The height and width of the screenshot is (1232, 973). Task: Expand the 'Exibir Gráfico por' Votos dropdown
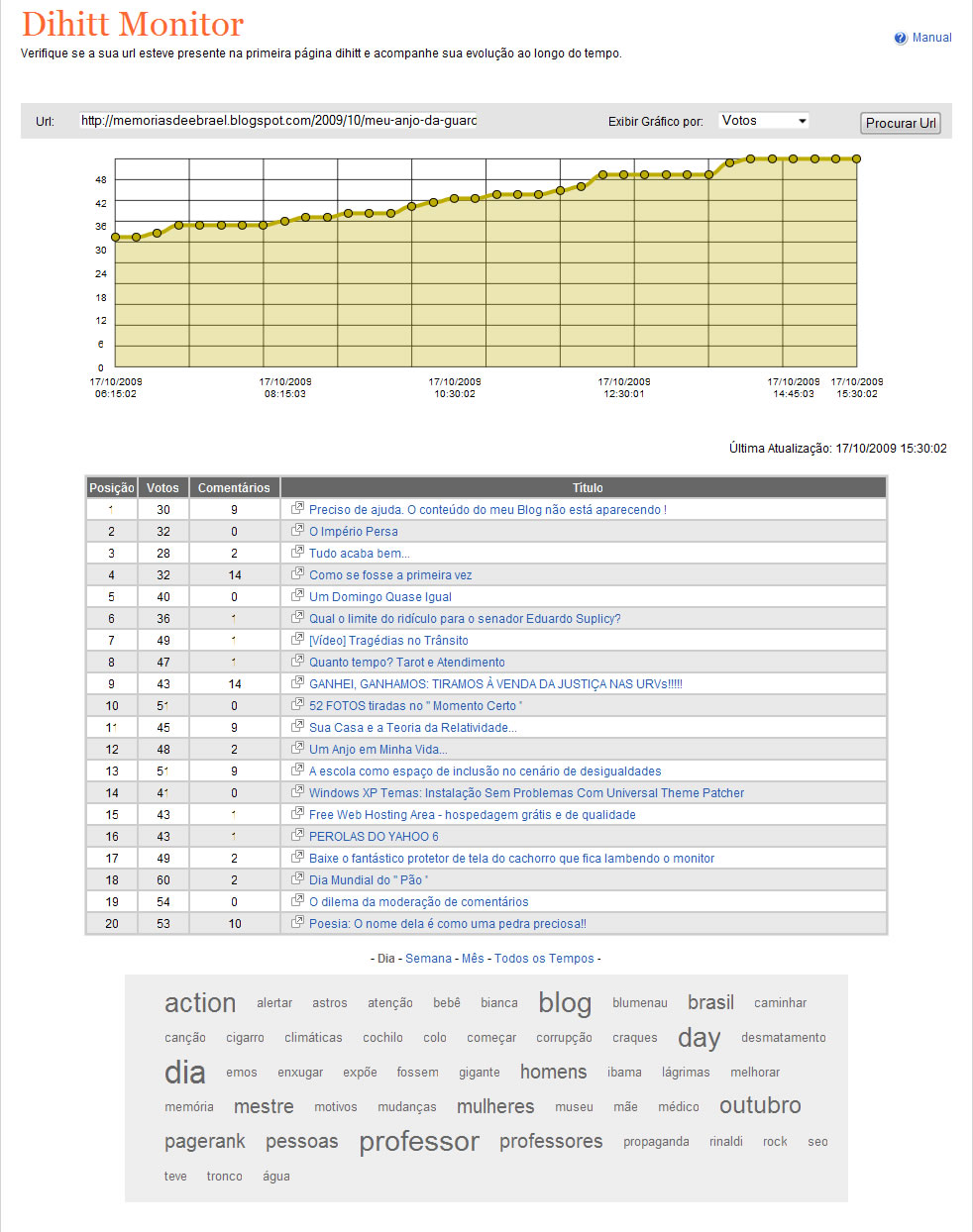pos(764,121)
